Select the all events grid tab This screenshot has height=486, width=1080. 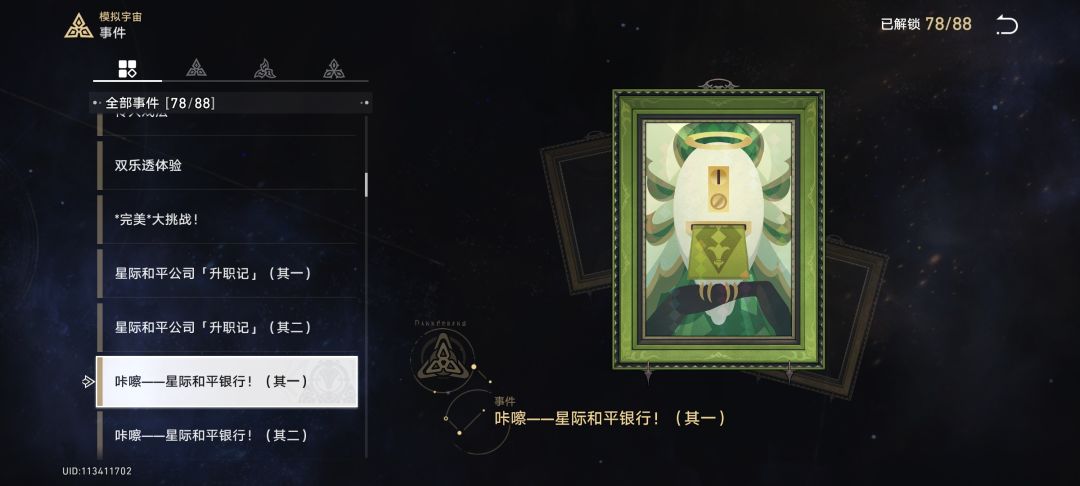tap(127, 68)
